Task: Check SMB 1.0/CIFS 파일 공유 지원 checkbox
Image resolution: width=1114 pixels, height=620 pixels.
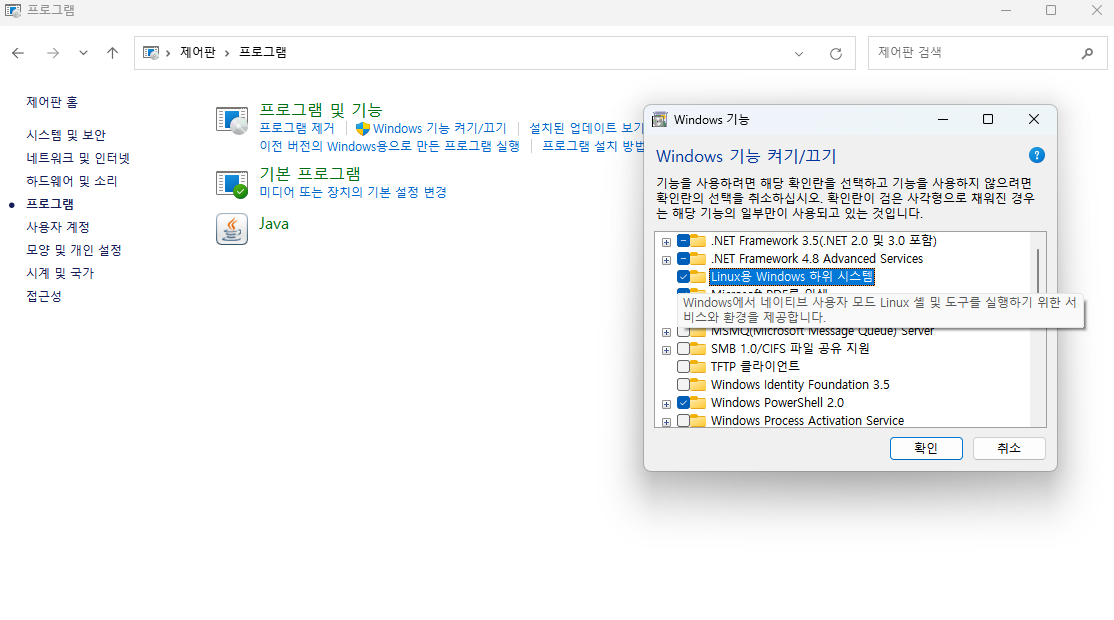Action: tap(683, 349)
